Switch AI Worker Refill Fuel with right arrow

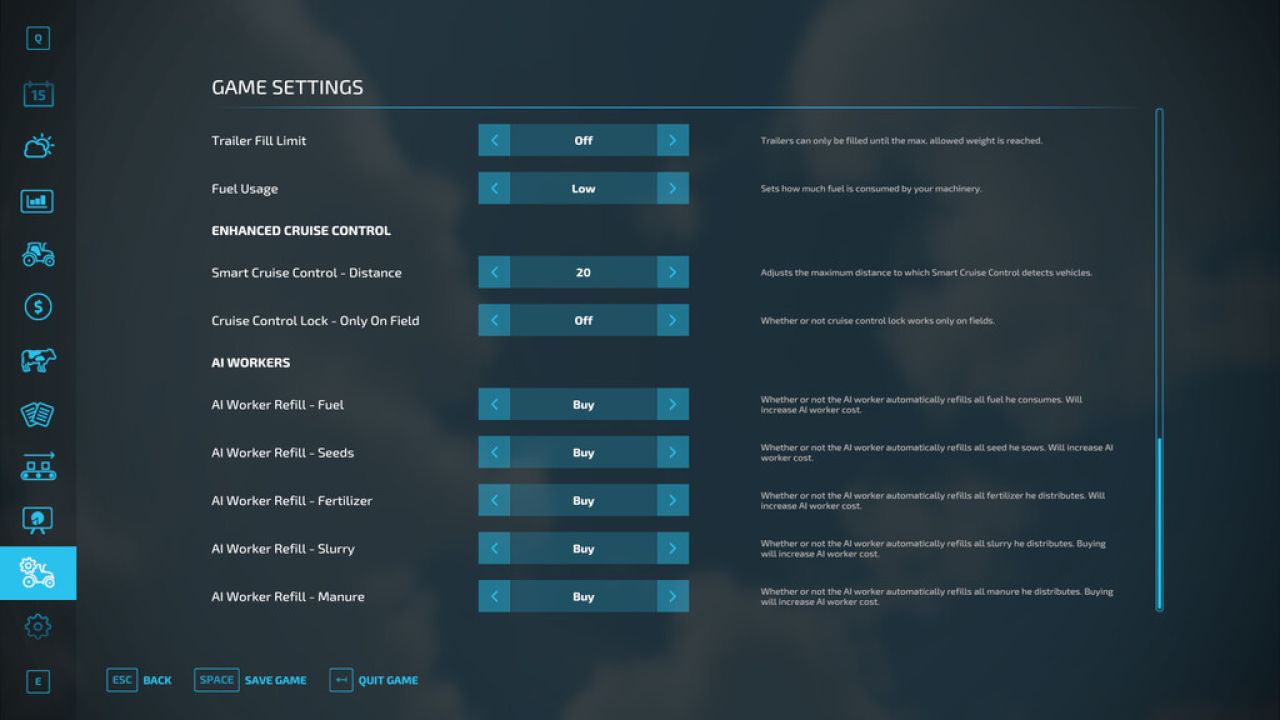pos(672,405)
